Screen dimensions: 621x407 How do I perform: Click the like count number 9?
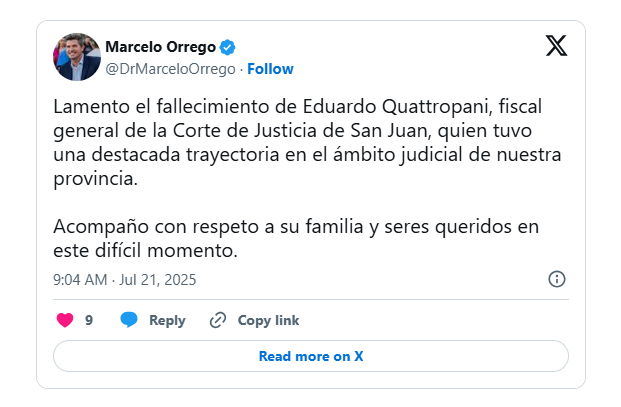pyautogui.click(x=89, y=321)
